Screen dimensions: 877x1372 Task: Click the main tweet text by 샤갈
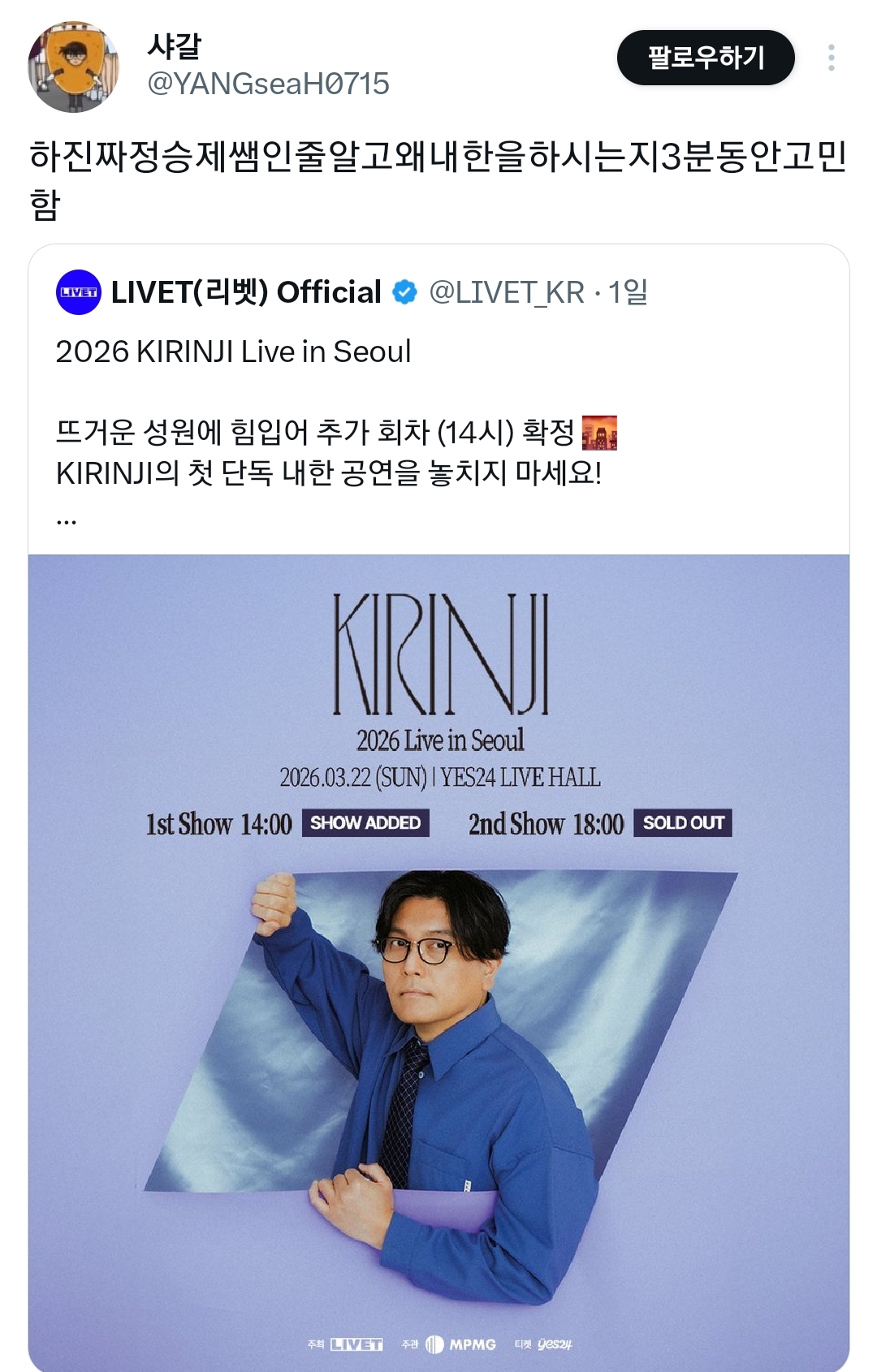[x=438, y=179]
